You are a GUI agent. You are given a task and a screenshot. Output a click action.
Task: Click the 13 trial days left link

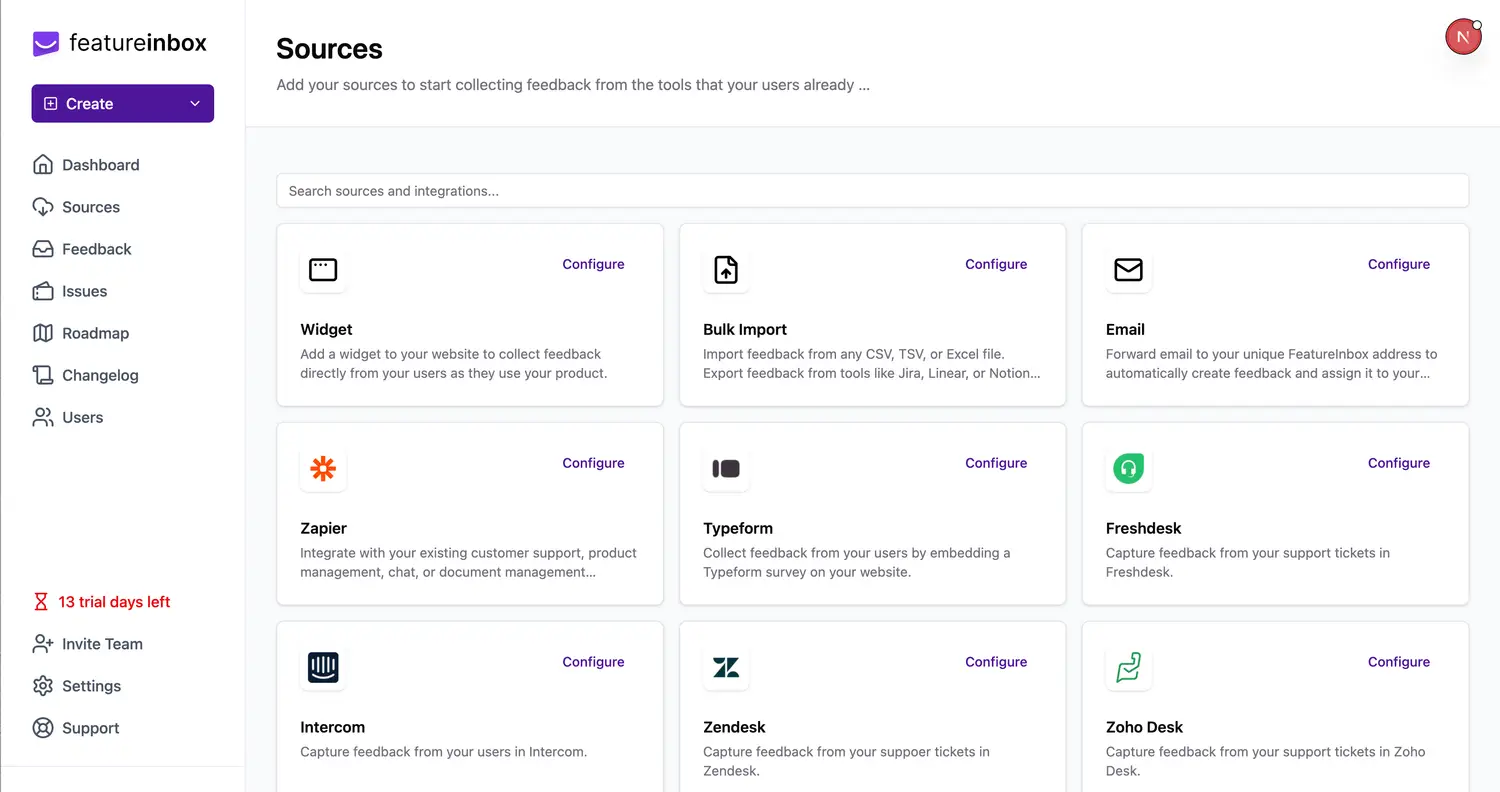[113, 602]
